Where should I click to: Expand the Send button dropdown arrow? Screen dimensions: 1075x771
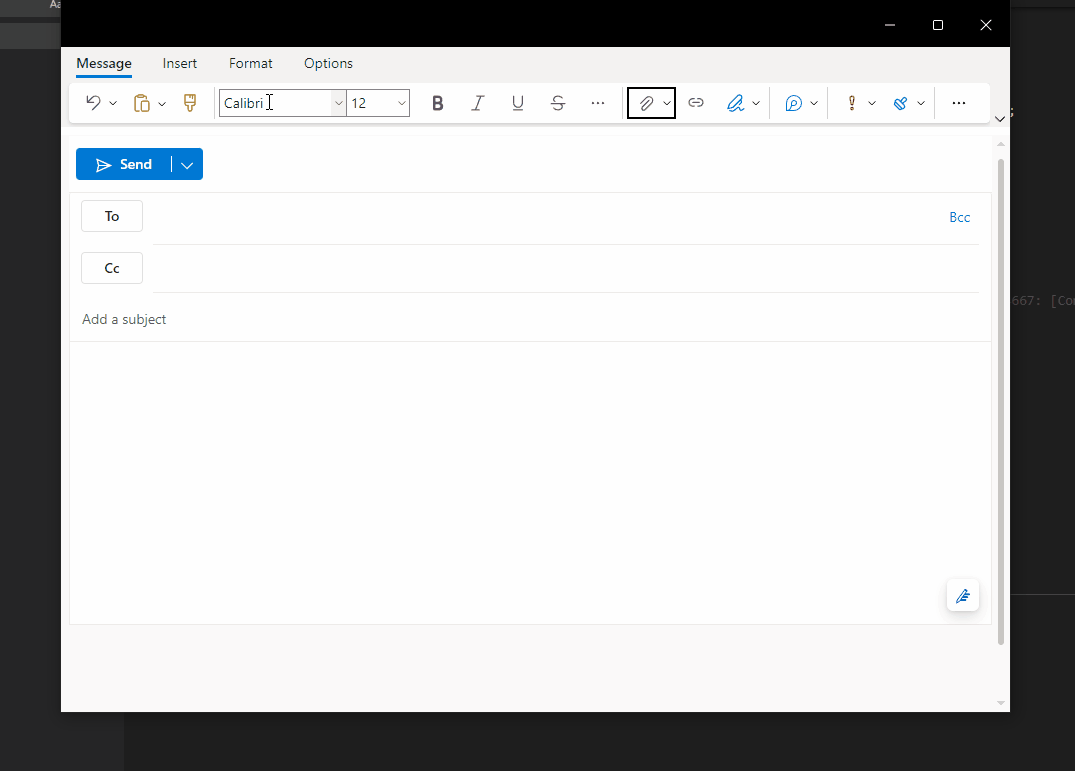186,164
